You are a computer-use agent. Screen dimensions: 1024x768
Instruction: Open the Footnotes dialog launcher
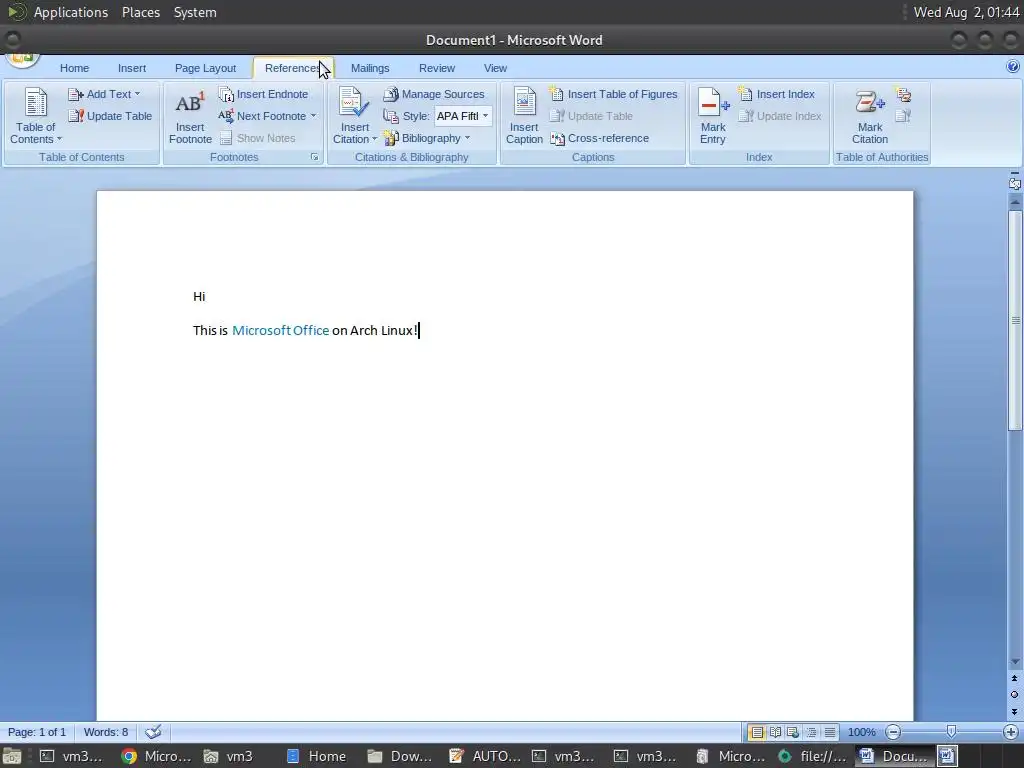pyautogui.click(x=314, y=157)
